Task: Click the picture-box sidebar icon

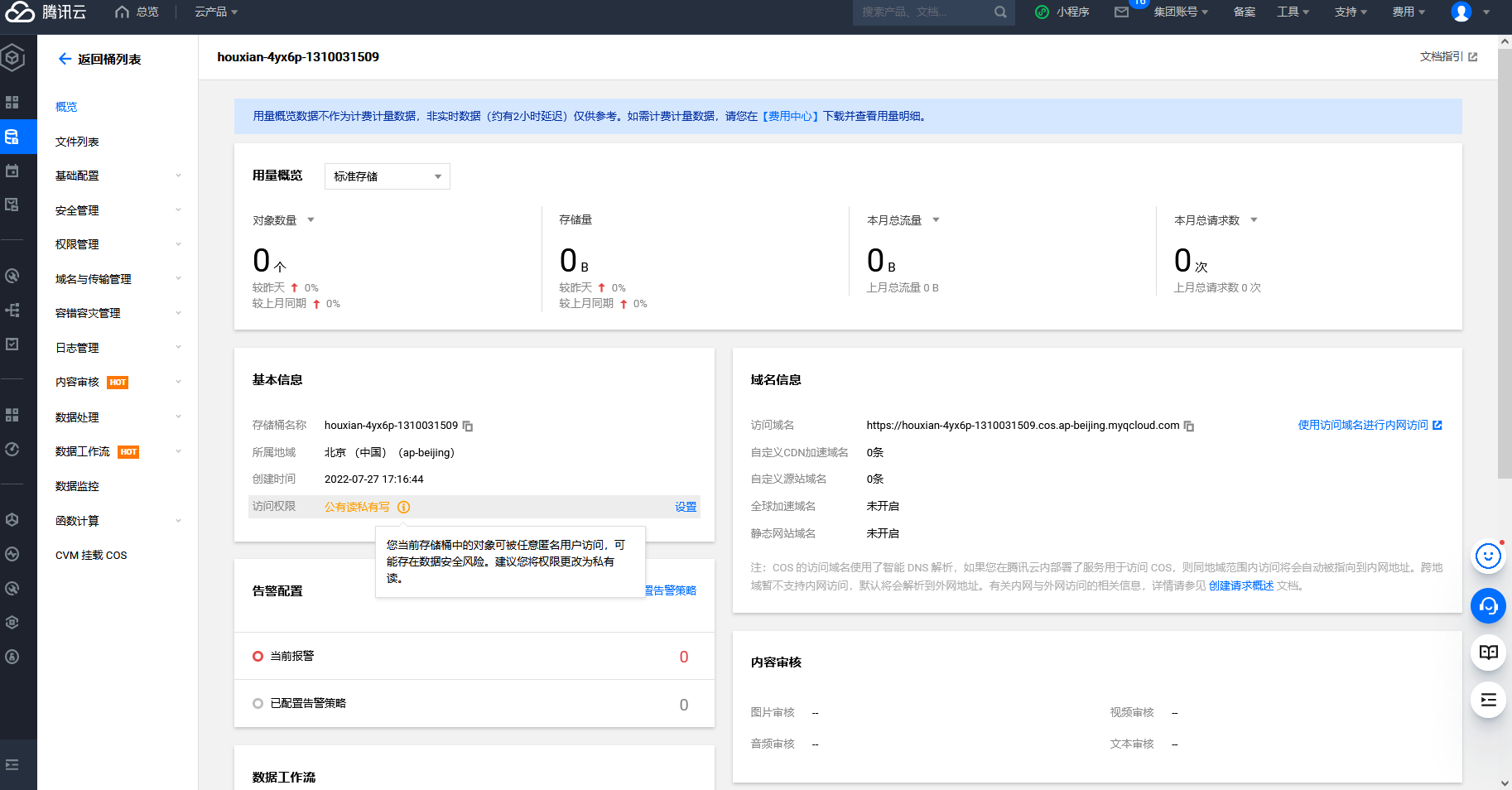Action: coord(12,205)
